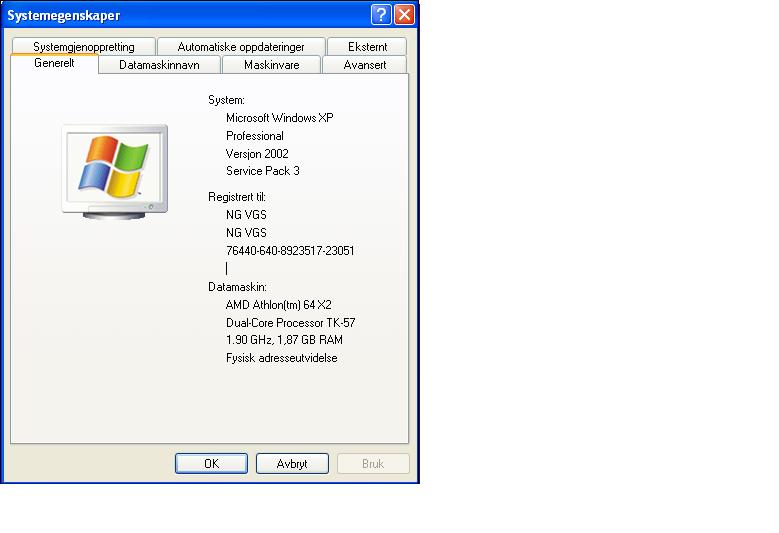Click the text Versjon 2002
This screenshot has height=533, width=779.
coord(257,154)
